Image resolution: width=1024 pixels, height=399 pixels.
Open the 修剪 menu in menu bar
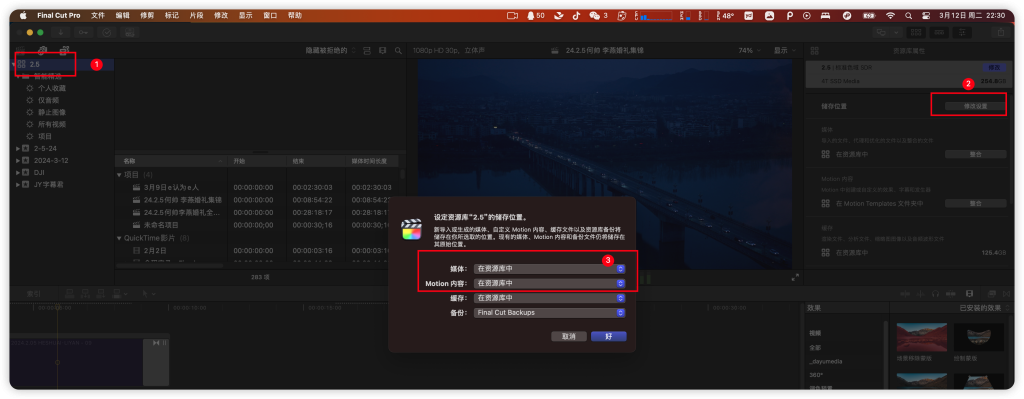coord(147,15)
